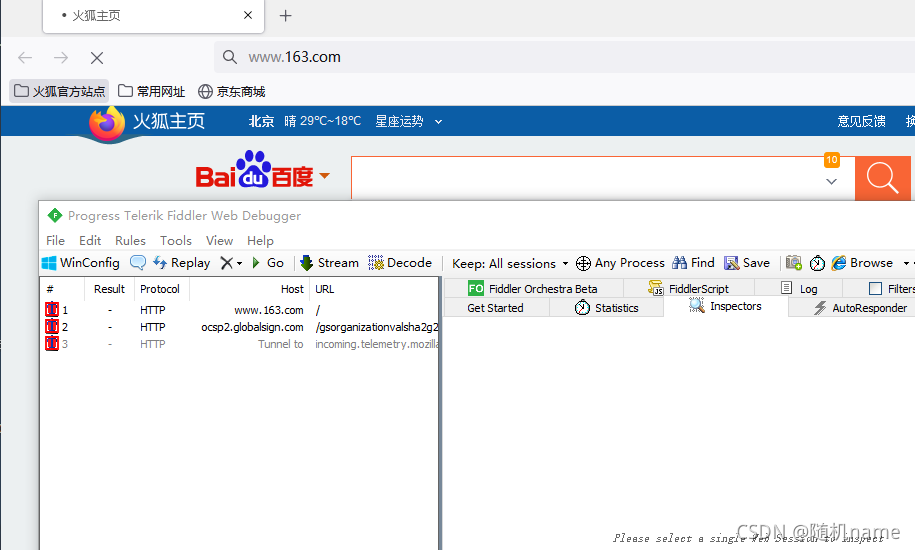915x550 pixels.
Task: Go back in Firefox browser
Action: [25, 57]
